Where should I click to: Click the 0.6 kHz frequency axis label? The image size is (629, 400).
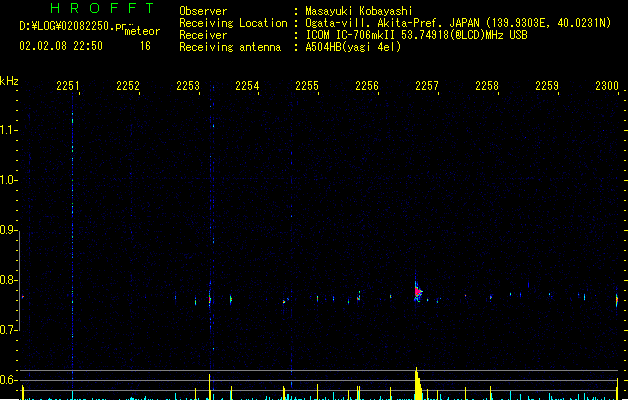(8, 380)
